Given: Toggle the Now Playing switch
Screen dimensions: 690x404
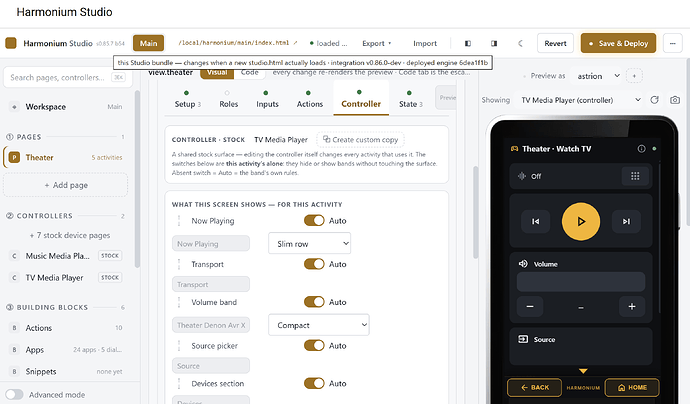Looking at the screenshot, I should click(x=314, y=220).
